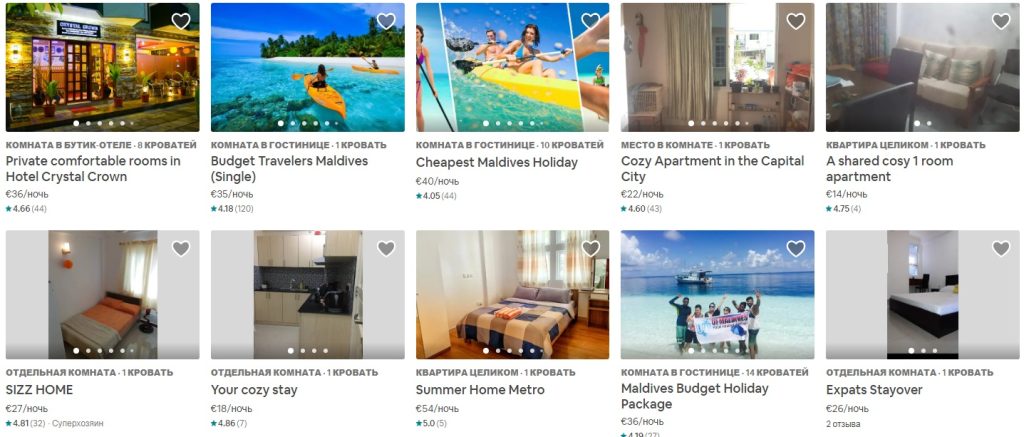Save SIZZ HOME listing with heart icon

pos(181,249)
